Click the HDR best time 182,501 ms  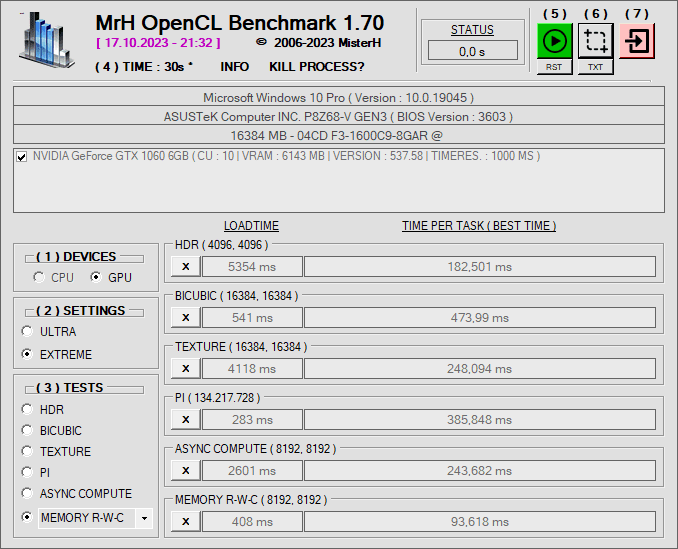pyautogui.click(x=480, y=266)
